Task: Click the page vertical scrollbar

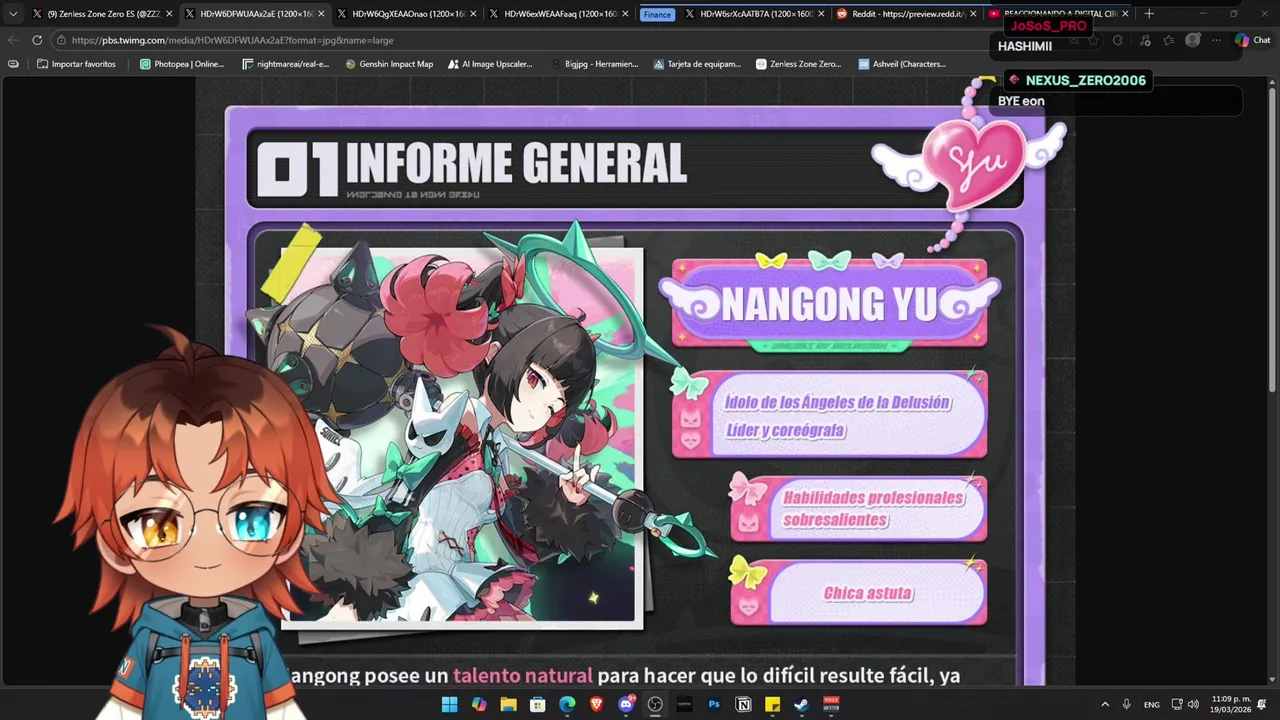Action: (1272, 240)
